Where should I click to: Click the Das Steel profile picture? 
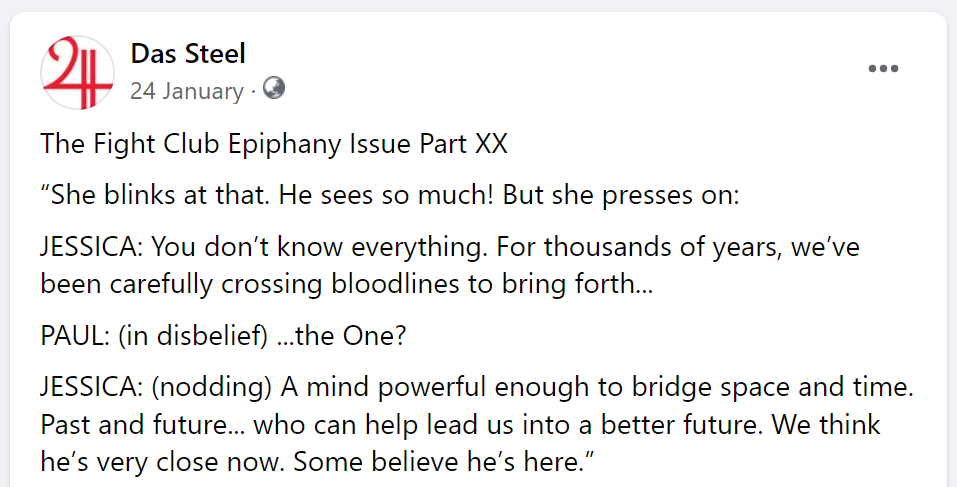click(76, 71)
